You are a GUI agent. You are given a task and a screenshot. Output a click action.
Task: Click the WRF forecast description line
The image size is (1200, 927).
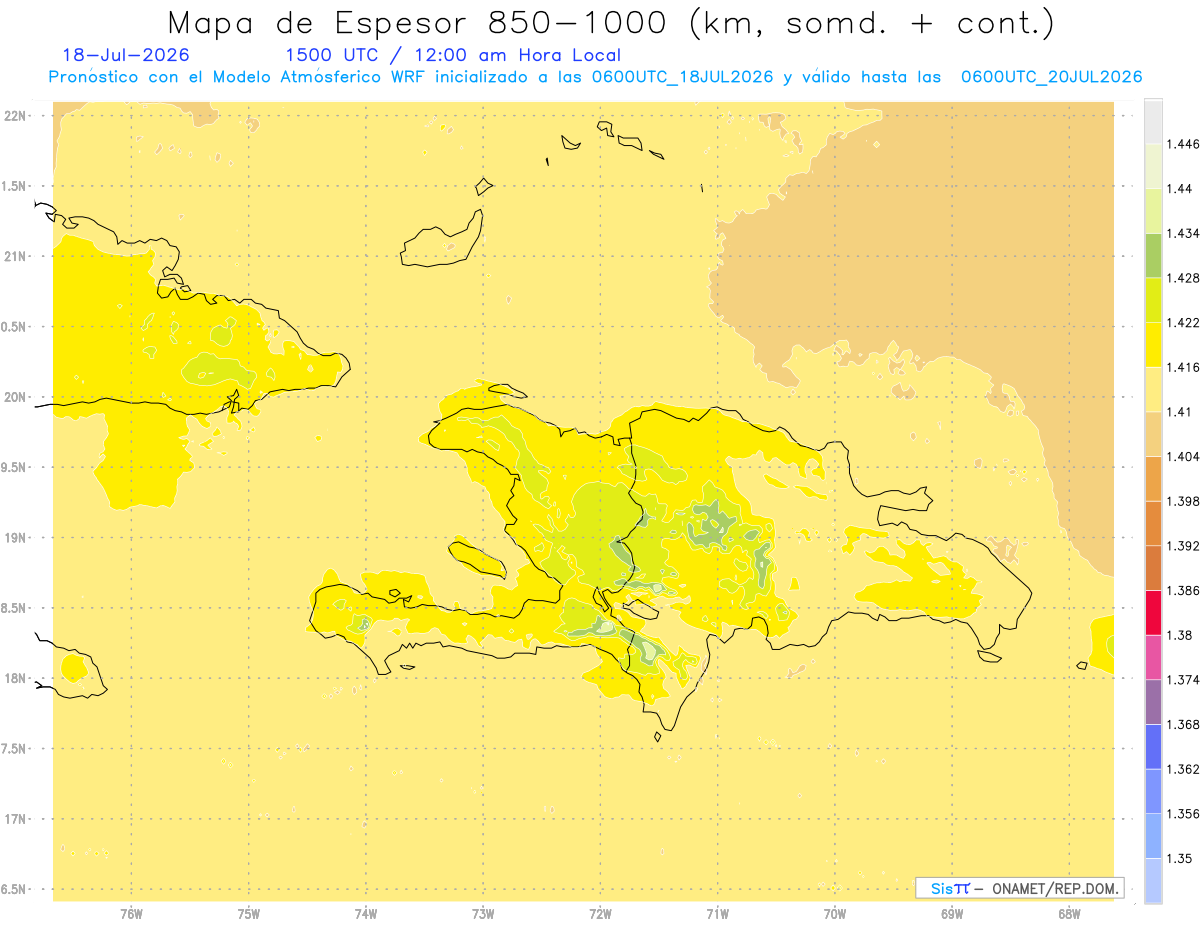point(595,77)
